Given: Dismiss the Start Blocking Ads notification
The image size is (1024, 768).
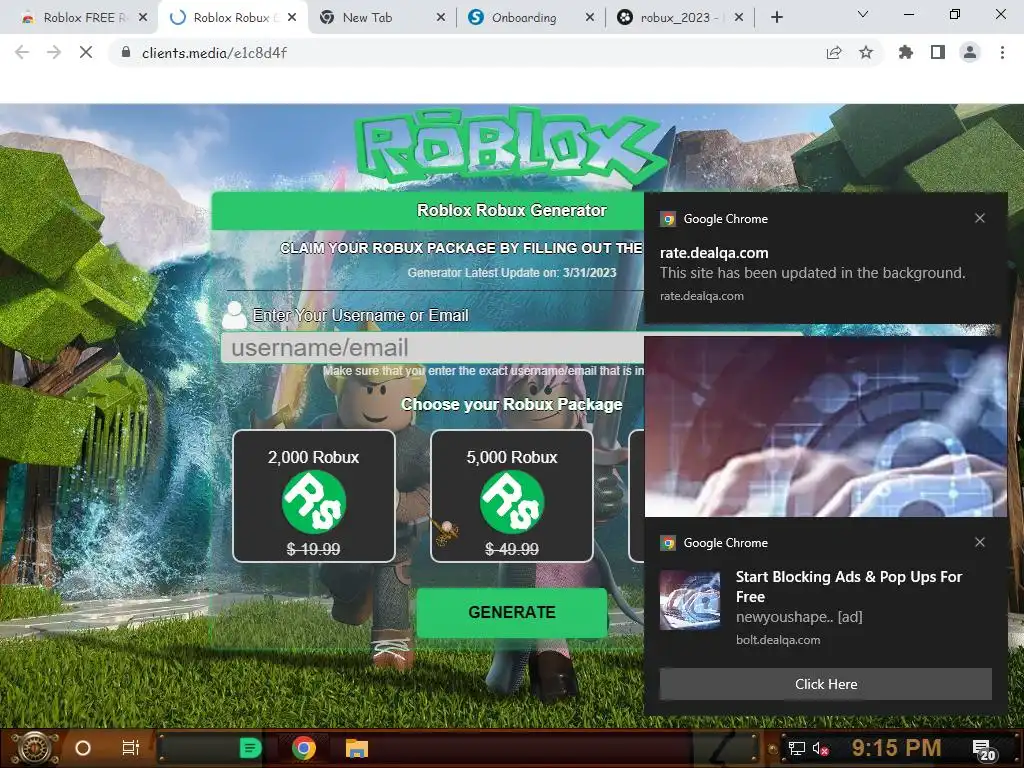Looking at the screenshot, I should [x=980, y=542].
